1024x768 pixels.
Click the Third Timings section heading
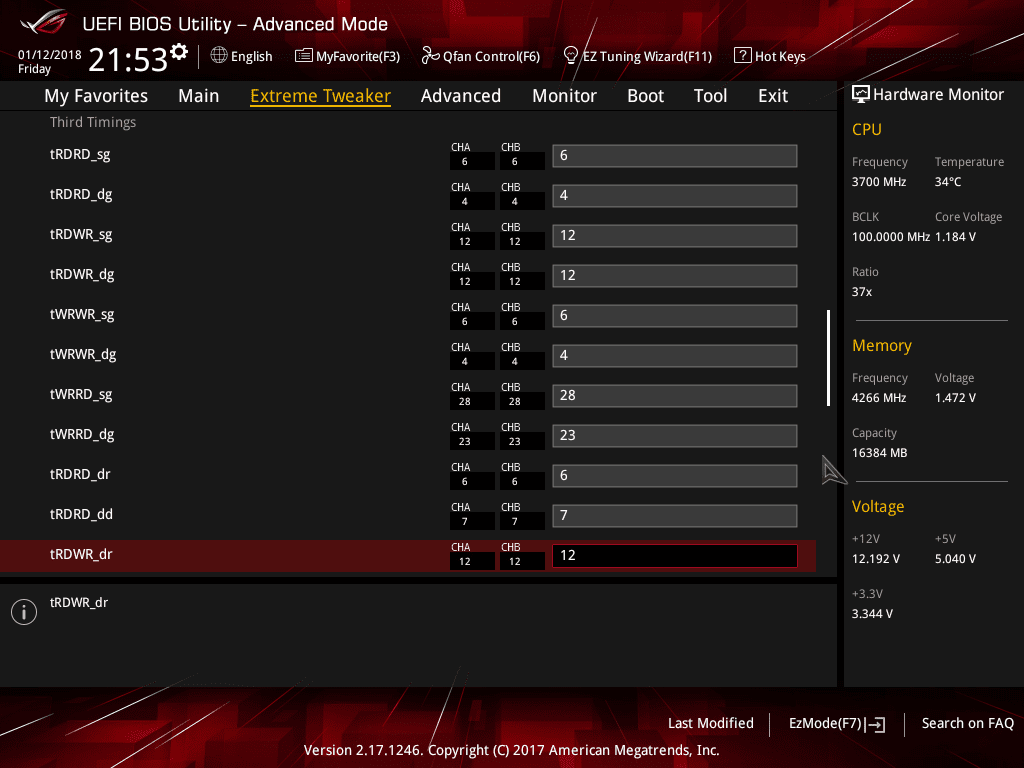point(93,122)
